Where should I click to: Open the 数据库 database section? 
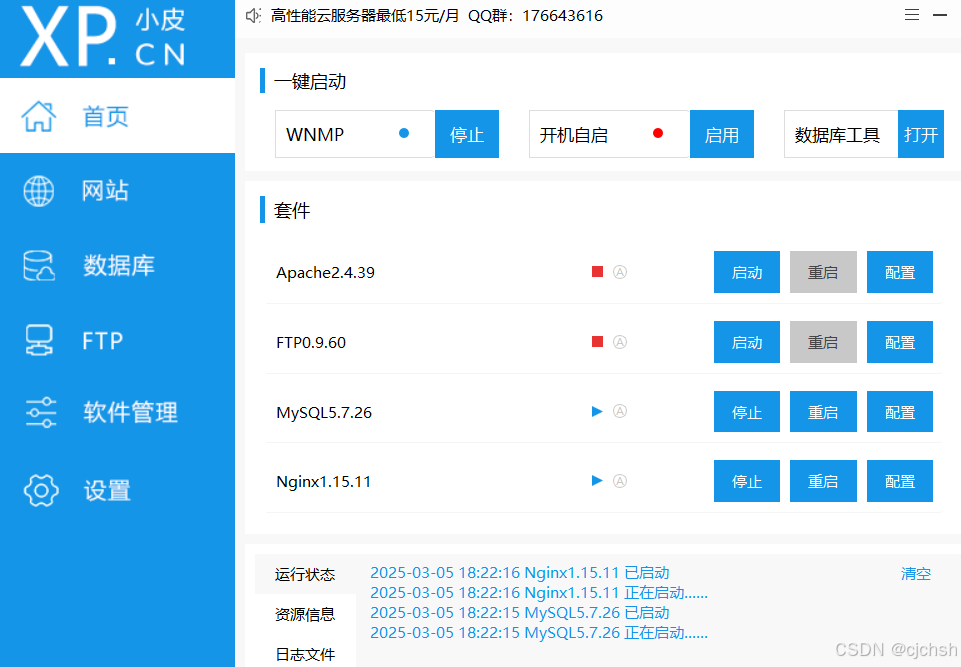click(117, 265)
